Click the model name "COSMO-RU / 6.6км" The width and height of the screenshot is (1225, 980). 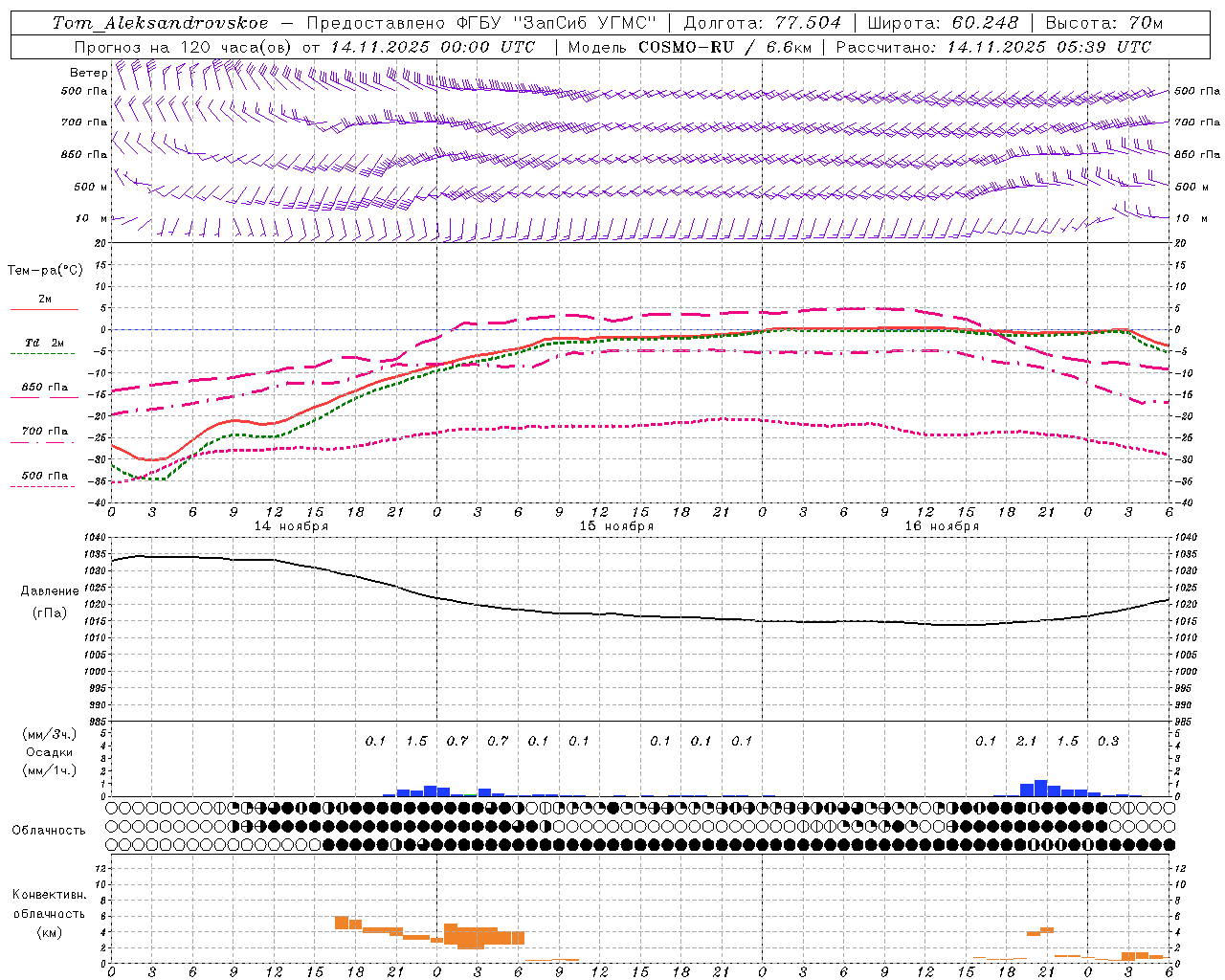click(x=724, y=47)
